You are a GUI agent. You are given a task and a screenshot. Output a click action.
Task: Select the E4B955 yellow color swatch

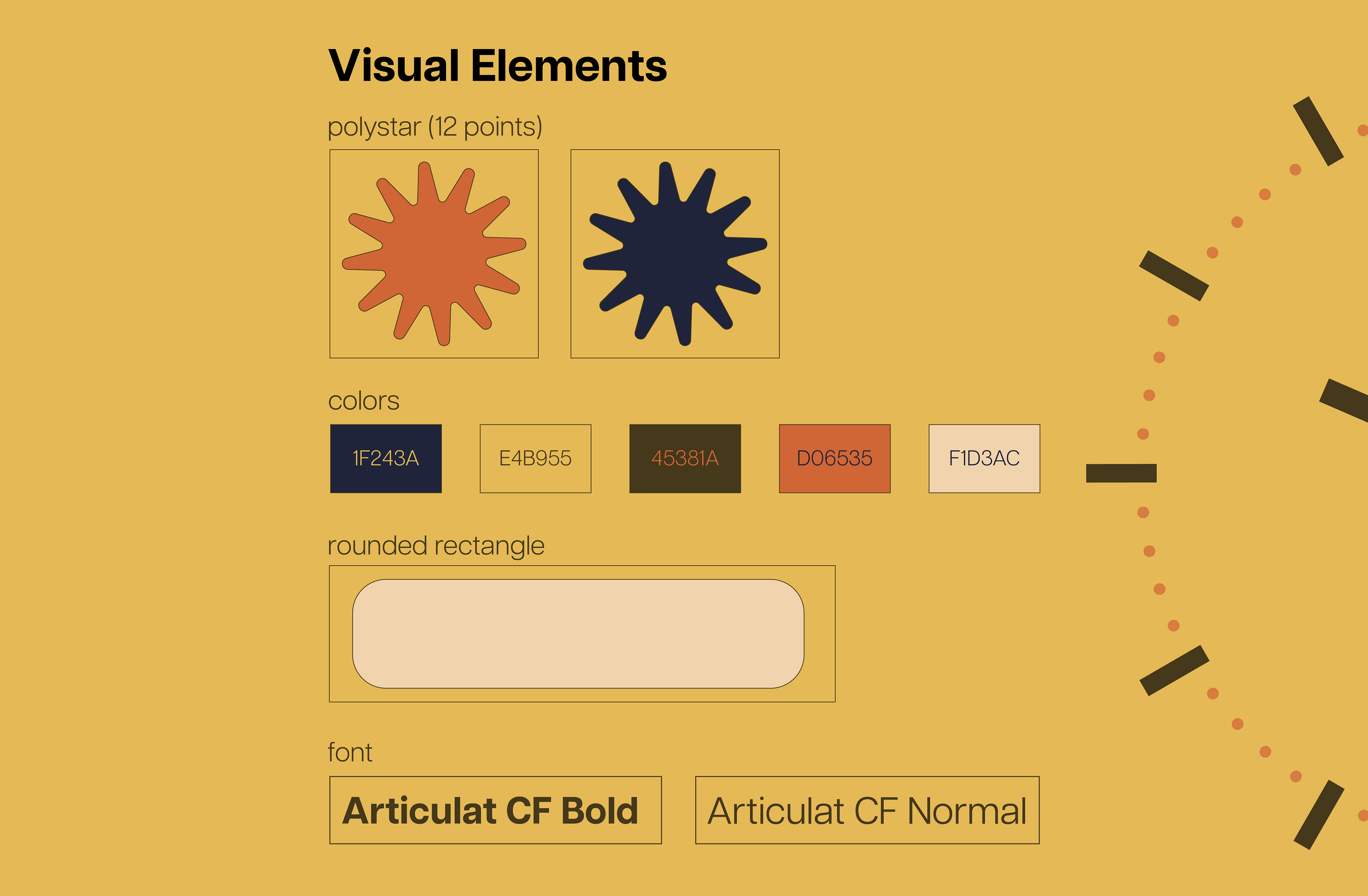coord(535,459)
